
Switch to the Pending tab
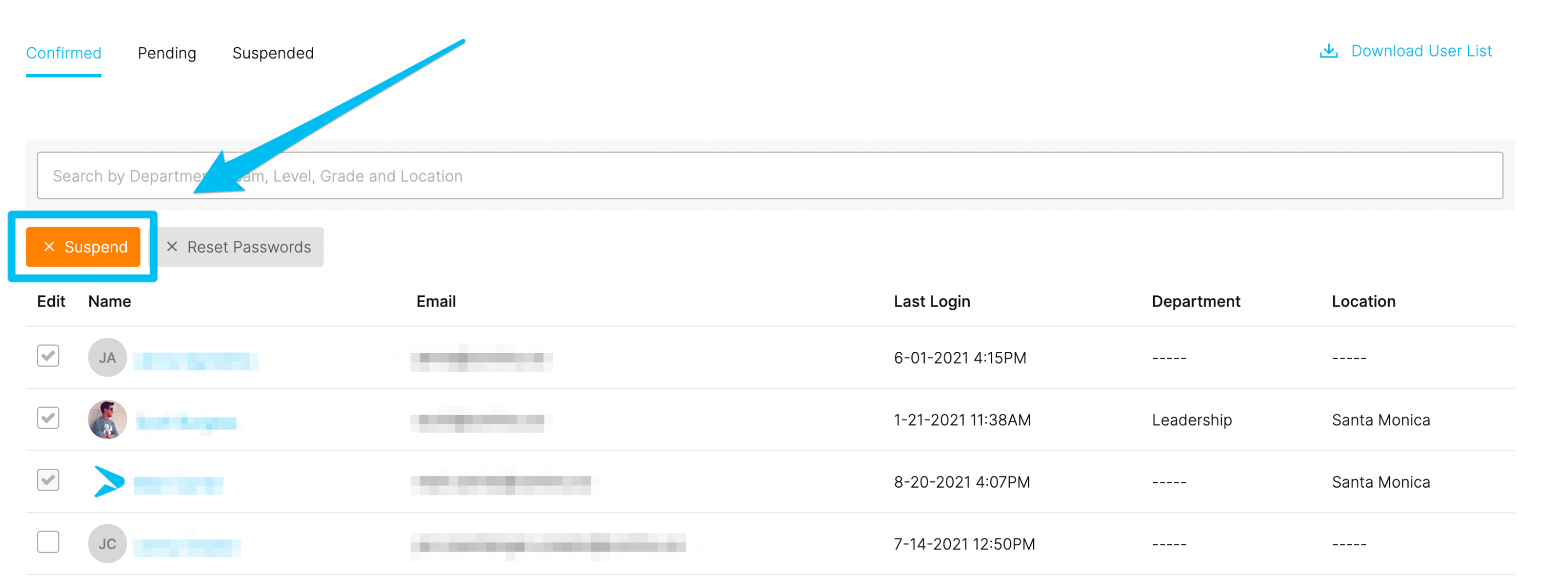(x=167, y=53)
